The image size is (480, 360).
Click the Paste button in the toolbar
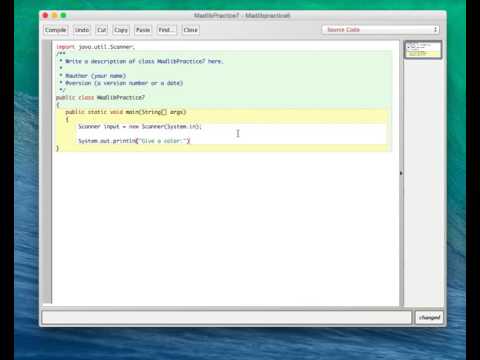point(143,30)
